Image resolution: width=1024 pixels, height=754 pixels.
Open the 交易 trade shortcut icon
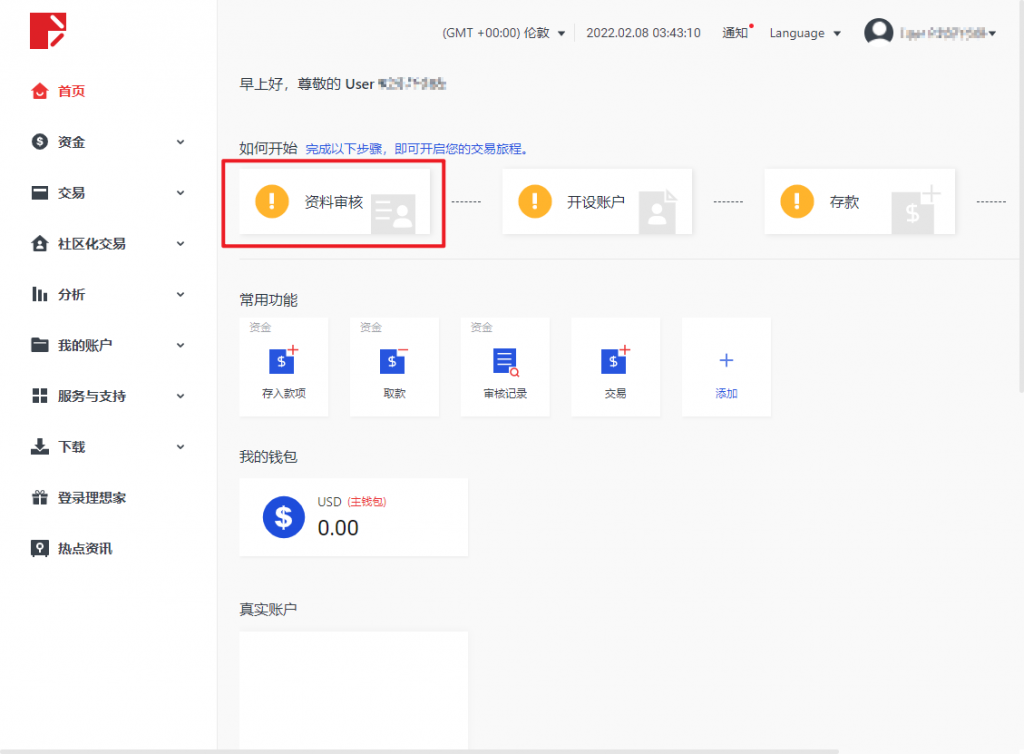(615, 361)
